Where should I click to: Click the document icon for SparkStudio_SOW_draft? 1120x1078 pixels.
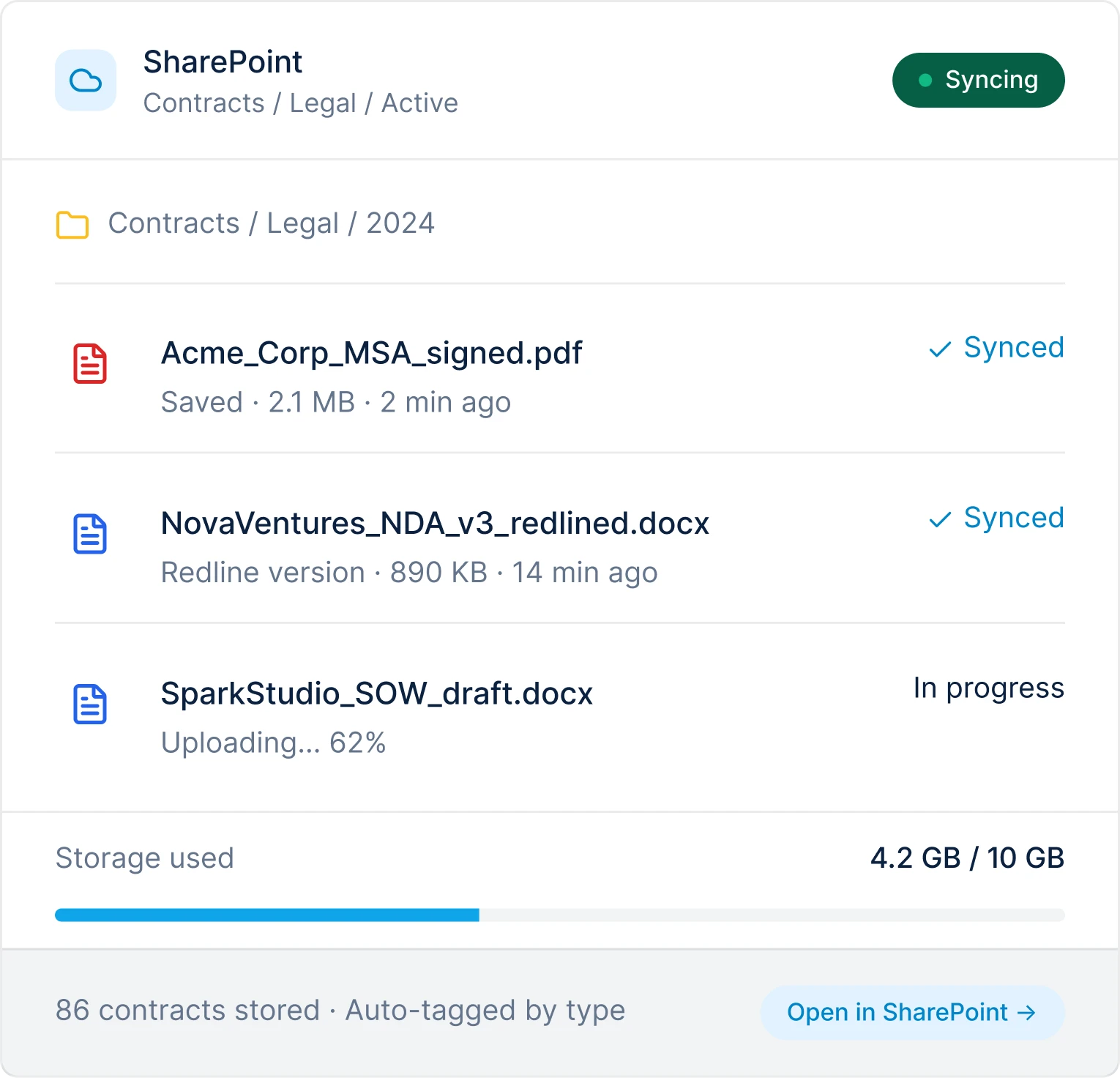point(90,705)
